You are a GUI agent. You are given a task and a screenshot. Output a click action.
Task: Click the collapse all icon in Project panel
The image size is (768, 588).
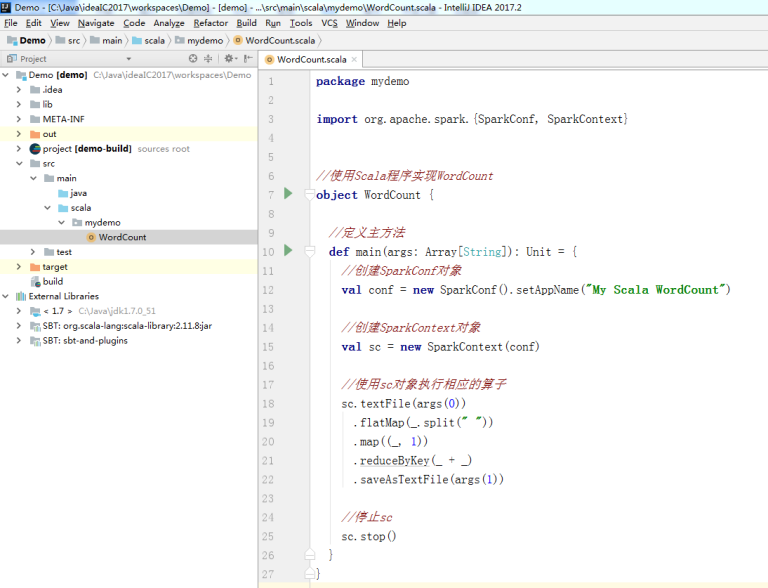point(208,58)
